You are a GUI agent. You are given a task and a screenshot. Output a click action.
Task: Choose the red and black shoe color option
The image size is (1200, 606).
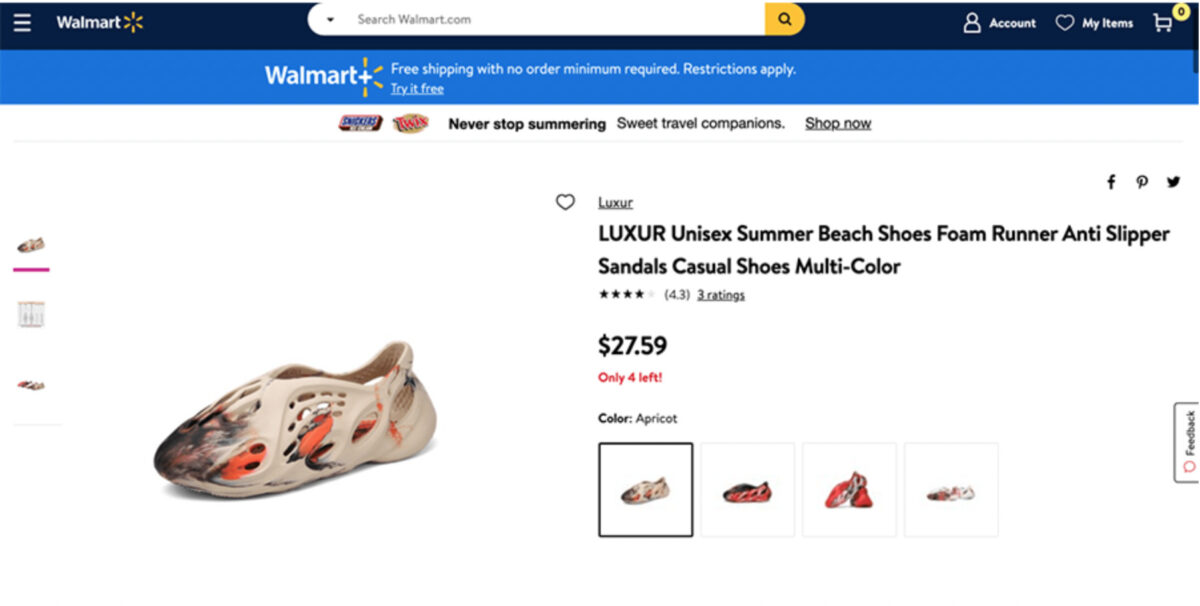[748, 490]
